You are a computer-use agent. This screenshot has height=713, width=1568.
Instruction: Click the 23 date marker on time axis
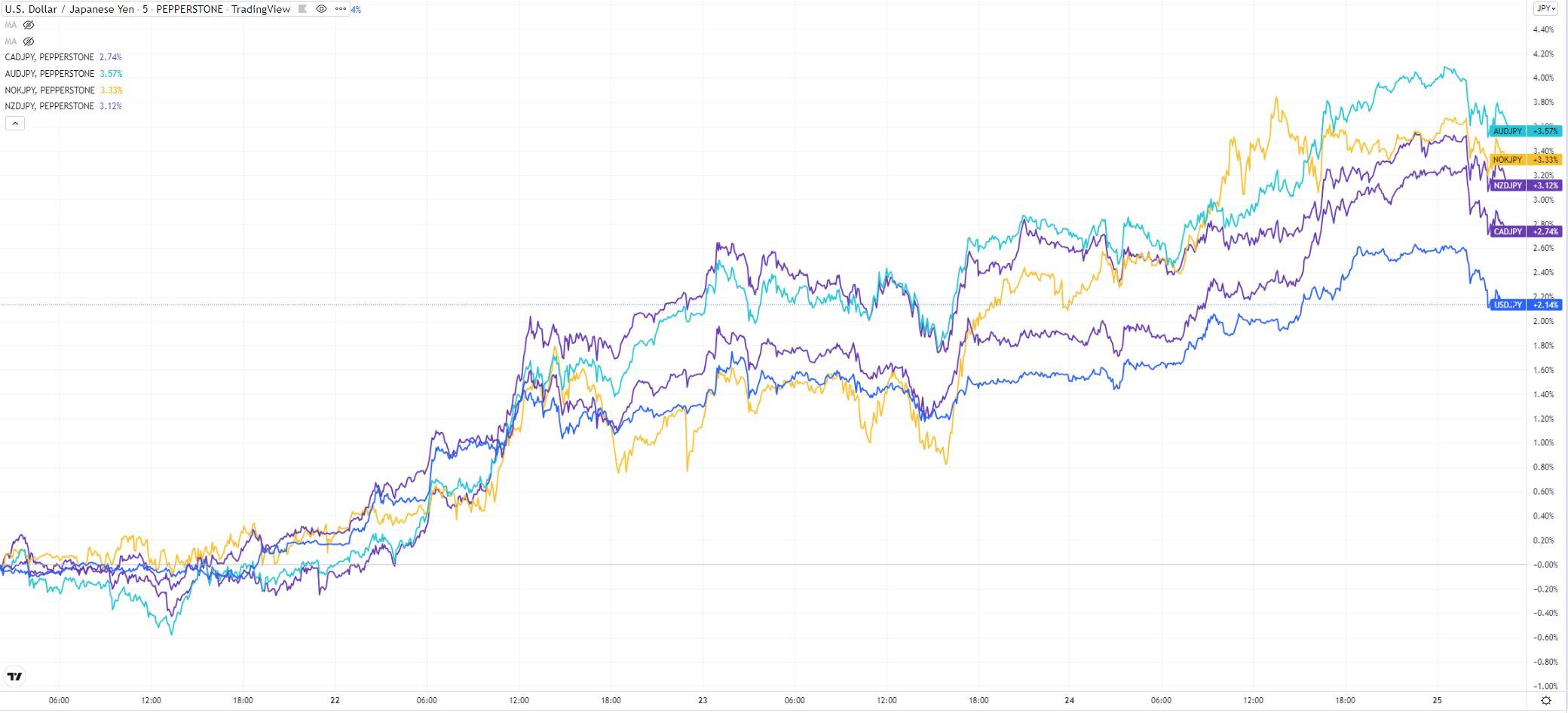click(x=703, y=701)
